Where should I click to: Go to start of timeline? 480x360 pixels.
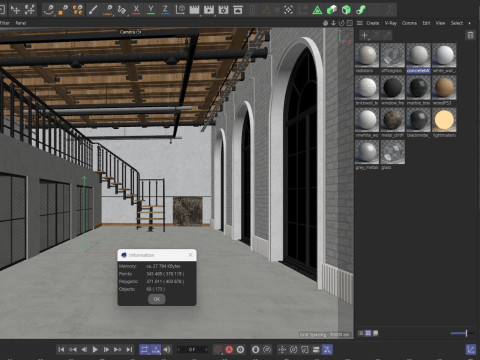pos(61,349)
